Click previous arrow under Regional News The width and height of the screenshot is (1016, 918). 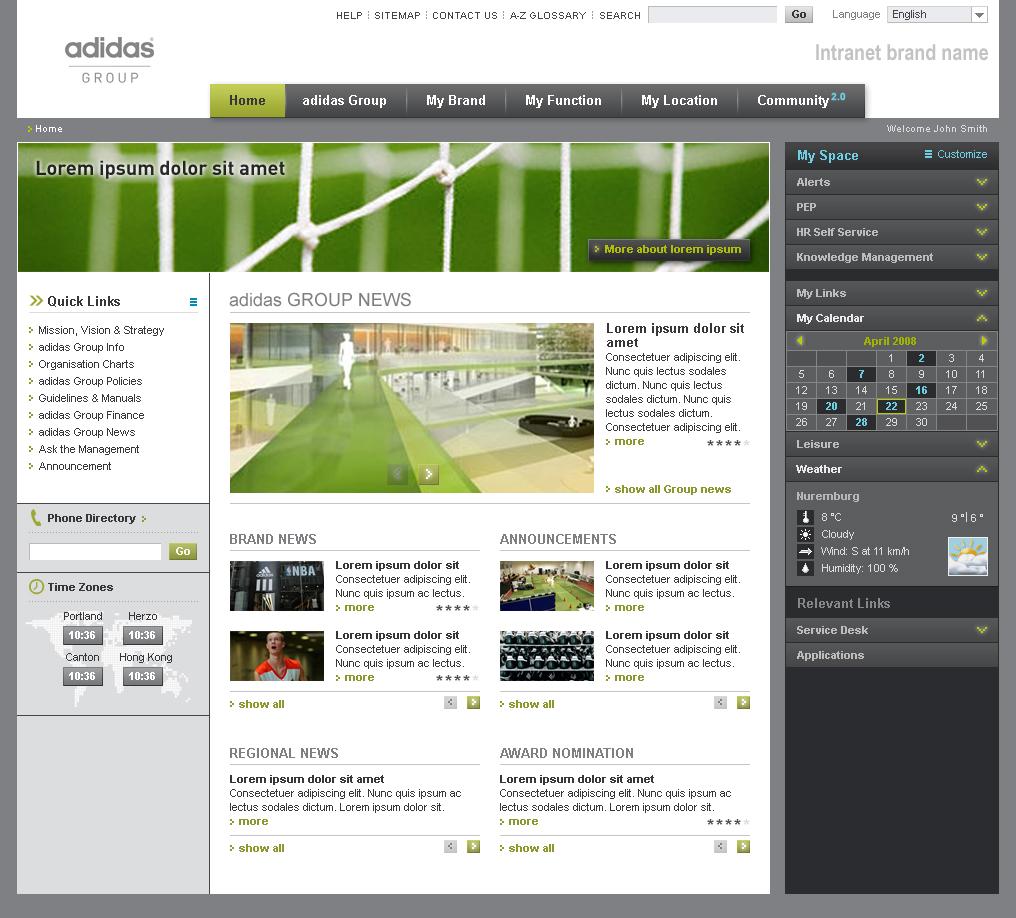click(450, 846)
